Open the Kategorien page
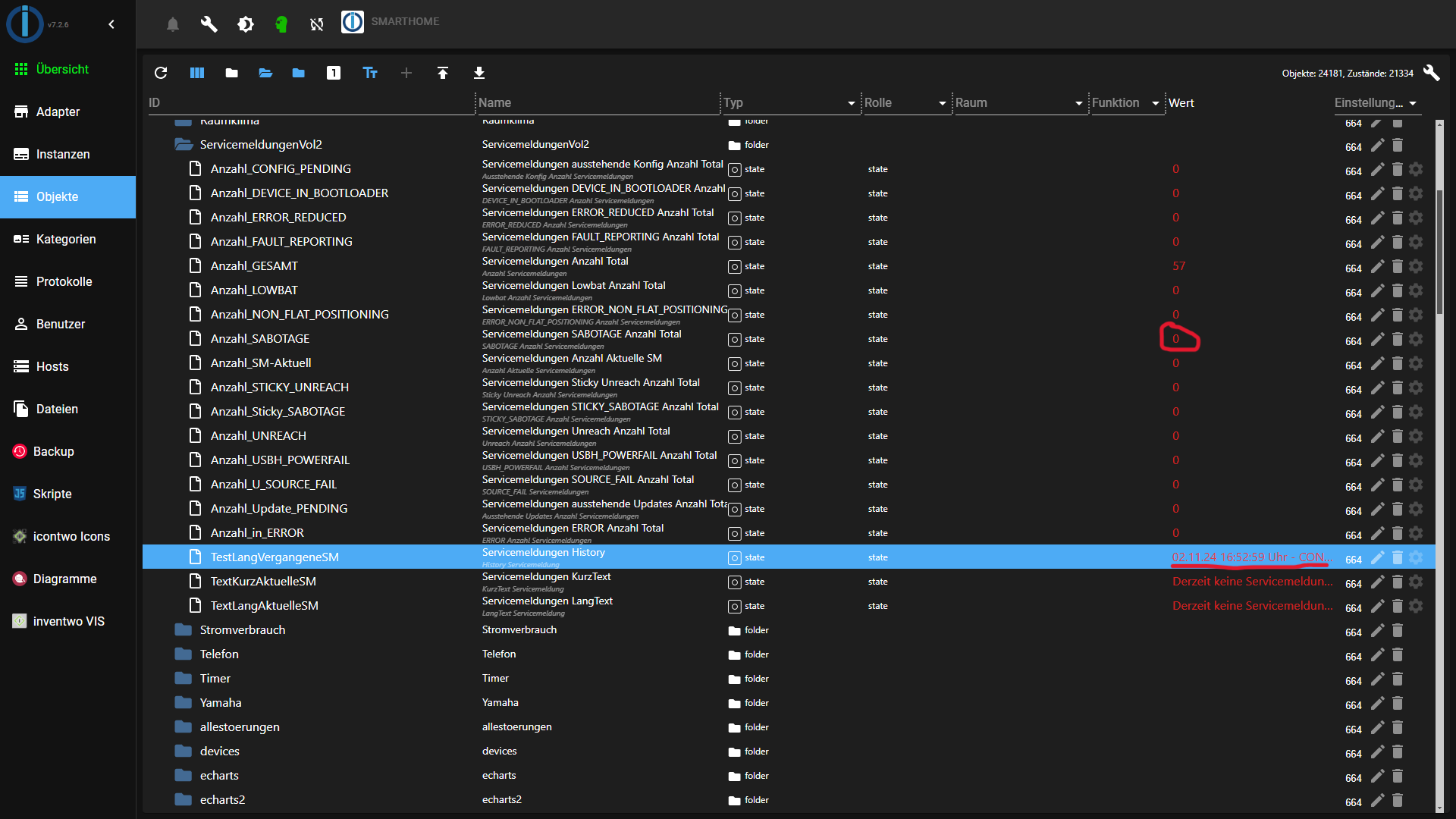Viewport: 1456px width, 819px height. (x=67, y=239)
